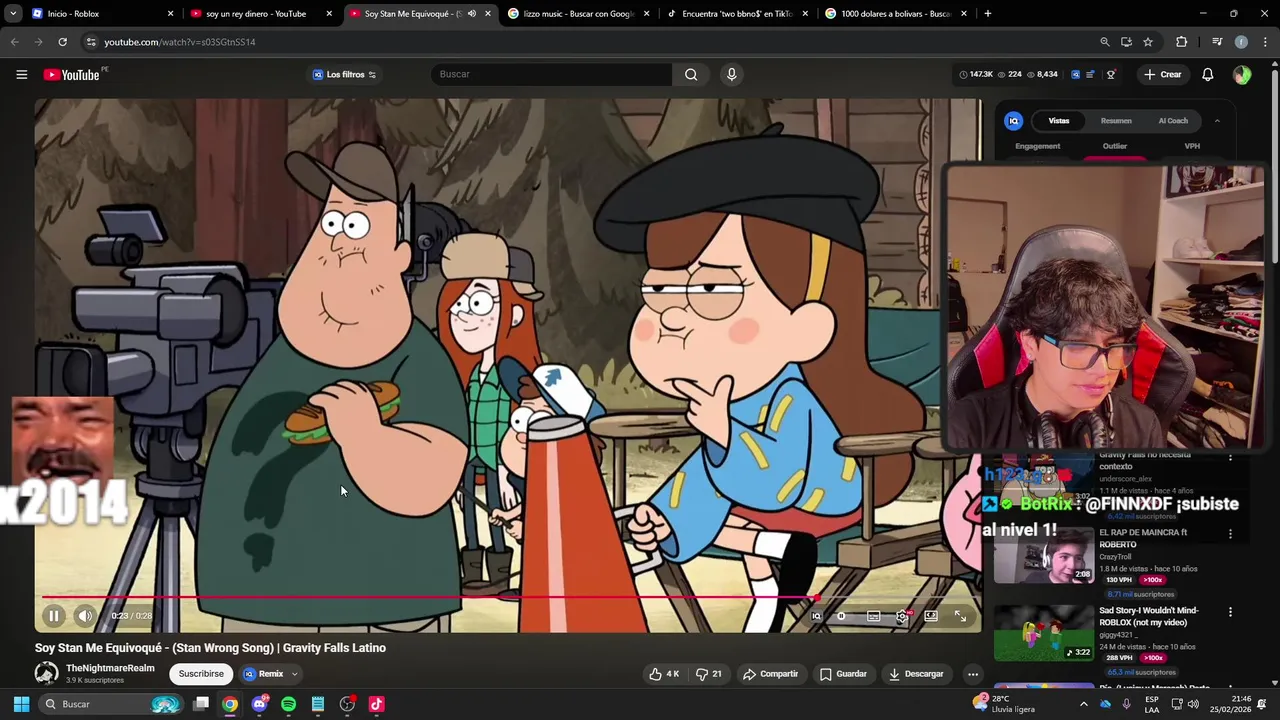Toggle autoplay switch in the player
Image resolution: width=1280 pixels, height=720 pixels.
coord(843,616)
